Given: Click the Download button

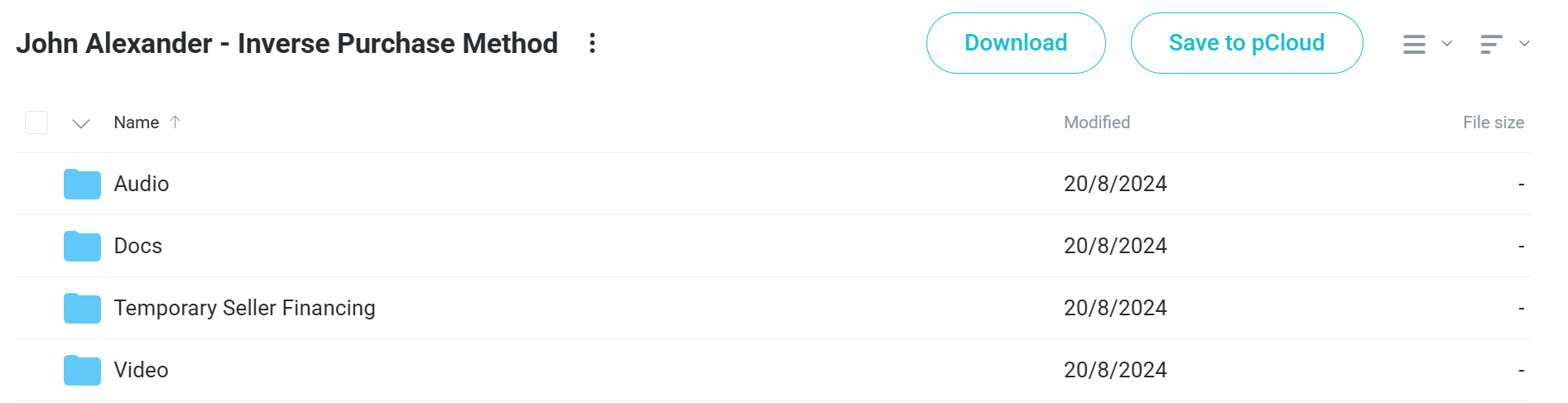Looking at the screenshot, I should [1016, 43].
